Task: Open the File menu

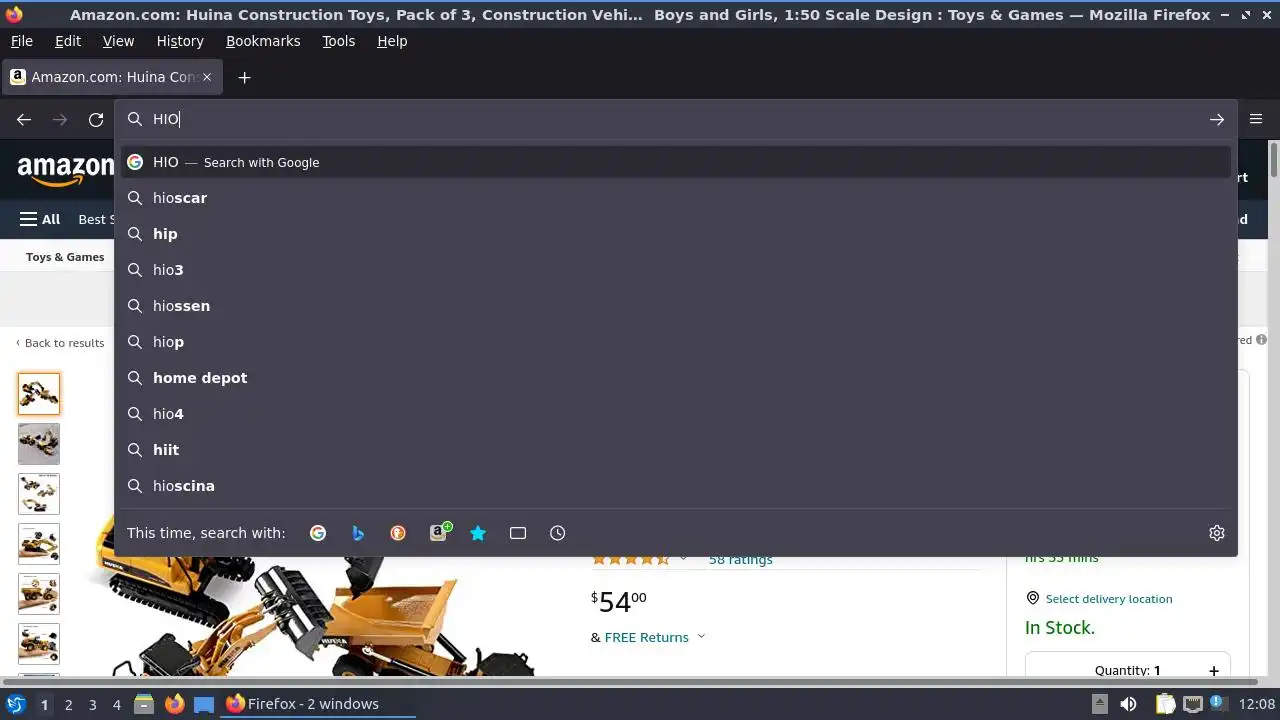Action: pos(21,41)
